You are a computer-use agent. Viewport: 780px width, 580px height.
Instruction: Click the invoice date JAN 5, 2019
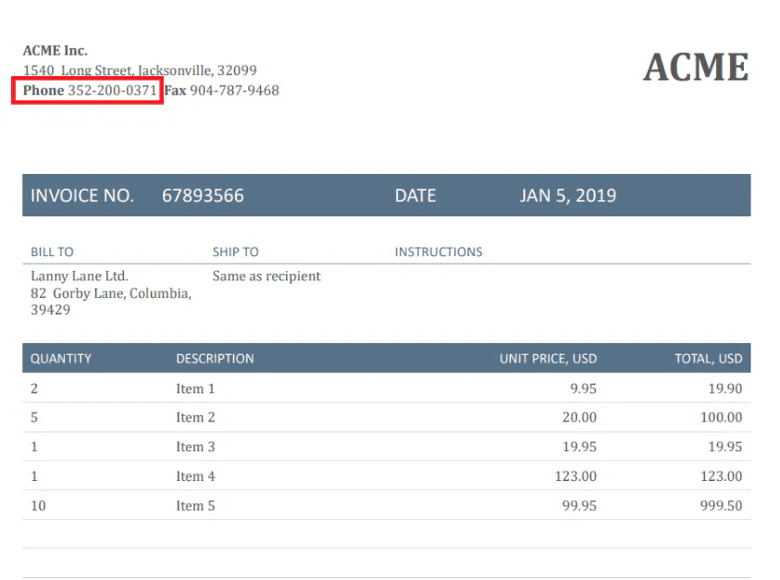tap(567, 196)
